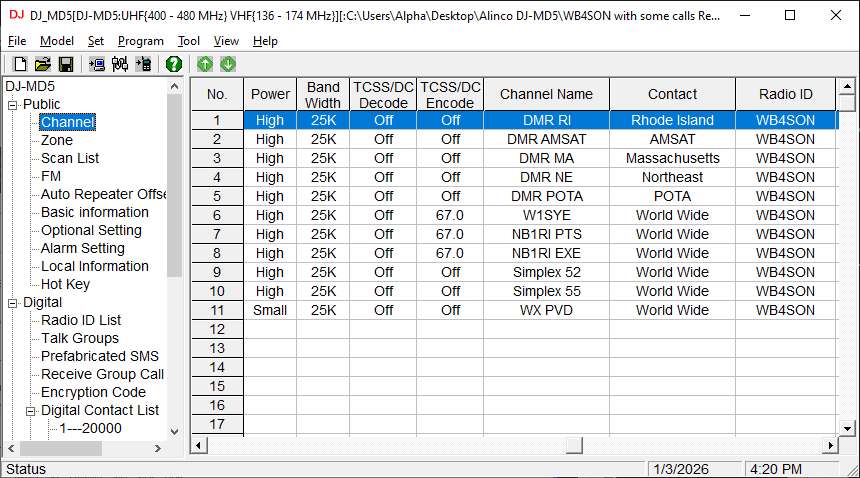Click the Open file folder icon
860x478 pixels.
[x=42, y=64]
